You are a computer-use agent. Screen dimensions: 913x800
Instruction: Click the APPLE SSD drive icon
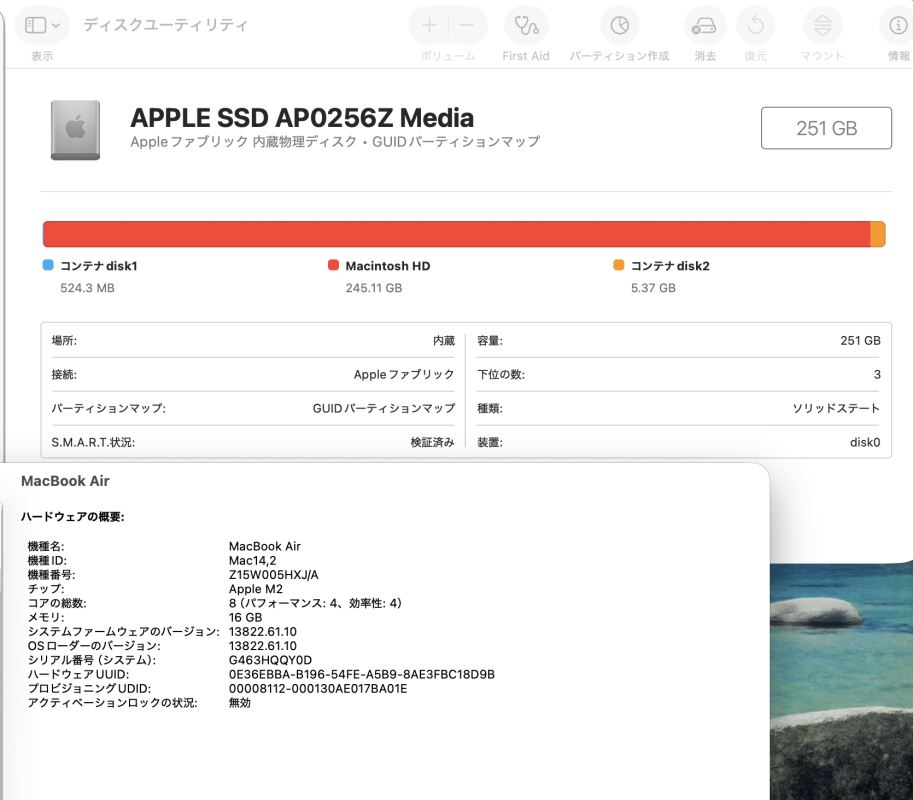point(75,129)
